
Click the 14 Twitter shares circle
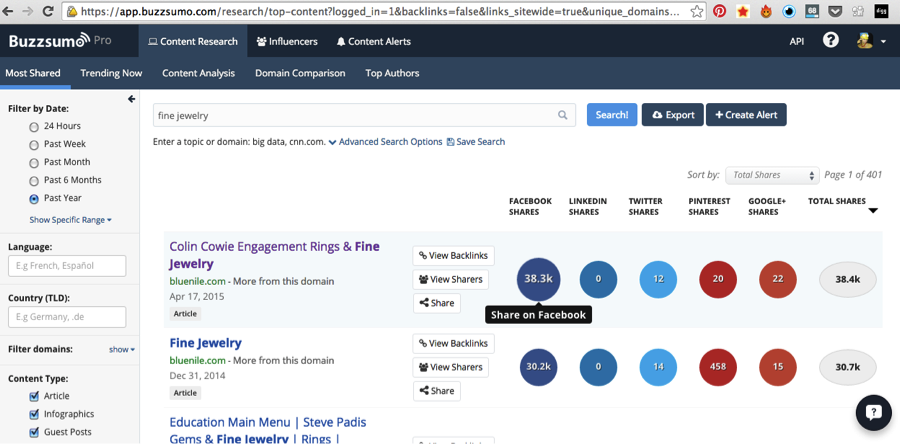tap(658, 367)
